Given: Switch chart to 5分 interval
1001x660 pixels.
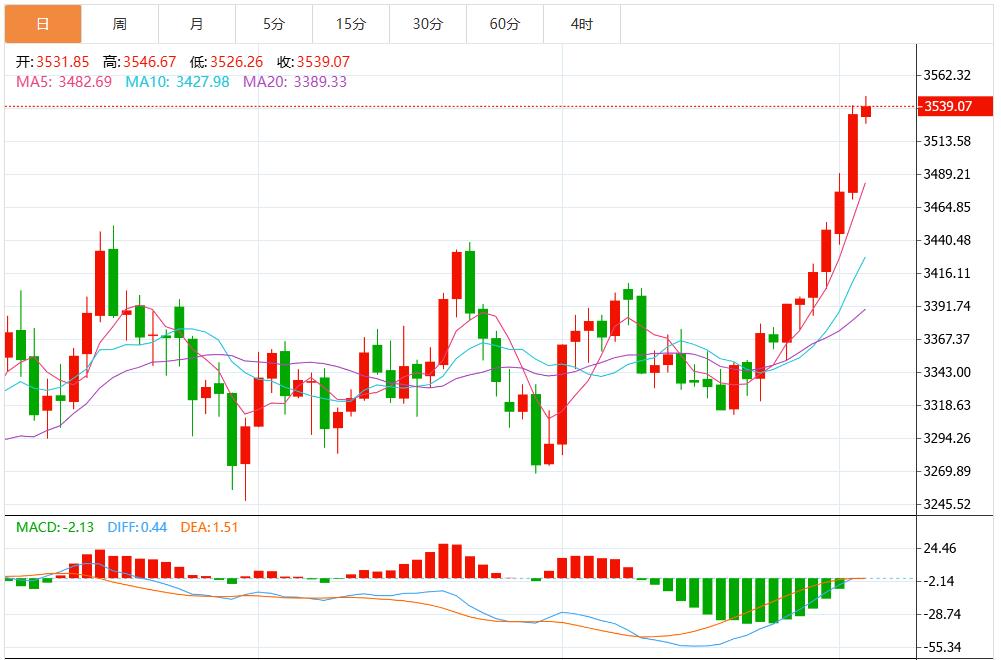Looking at the screenshot, I should [x=273, y=24].
